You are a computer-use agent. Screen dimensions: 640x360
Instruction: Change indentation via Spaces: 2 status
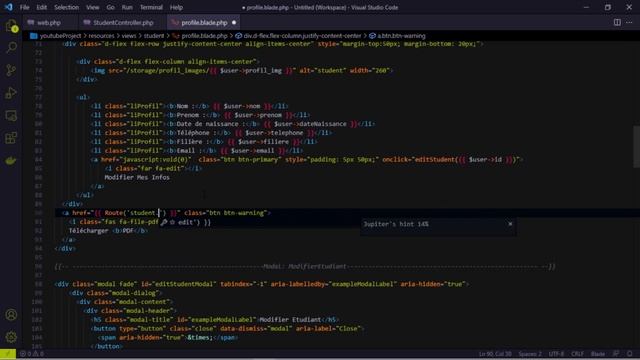tap(530, 354)
